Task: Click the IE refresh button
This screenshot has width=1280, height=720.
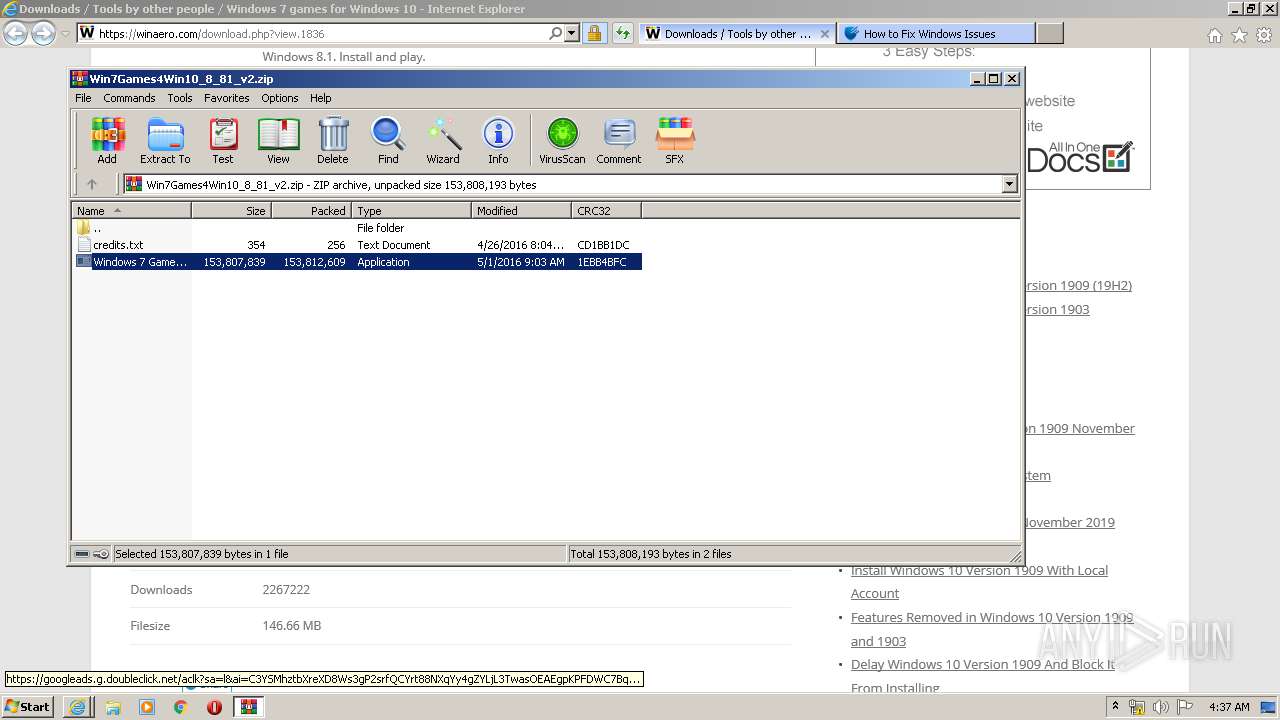Action: pos(623,33)
